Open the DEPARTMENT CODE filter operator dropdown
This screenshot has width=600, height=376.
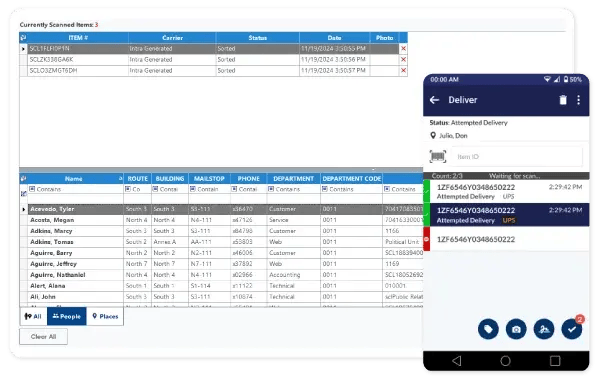point(324,189)
